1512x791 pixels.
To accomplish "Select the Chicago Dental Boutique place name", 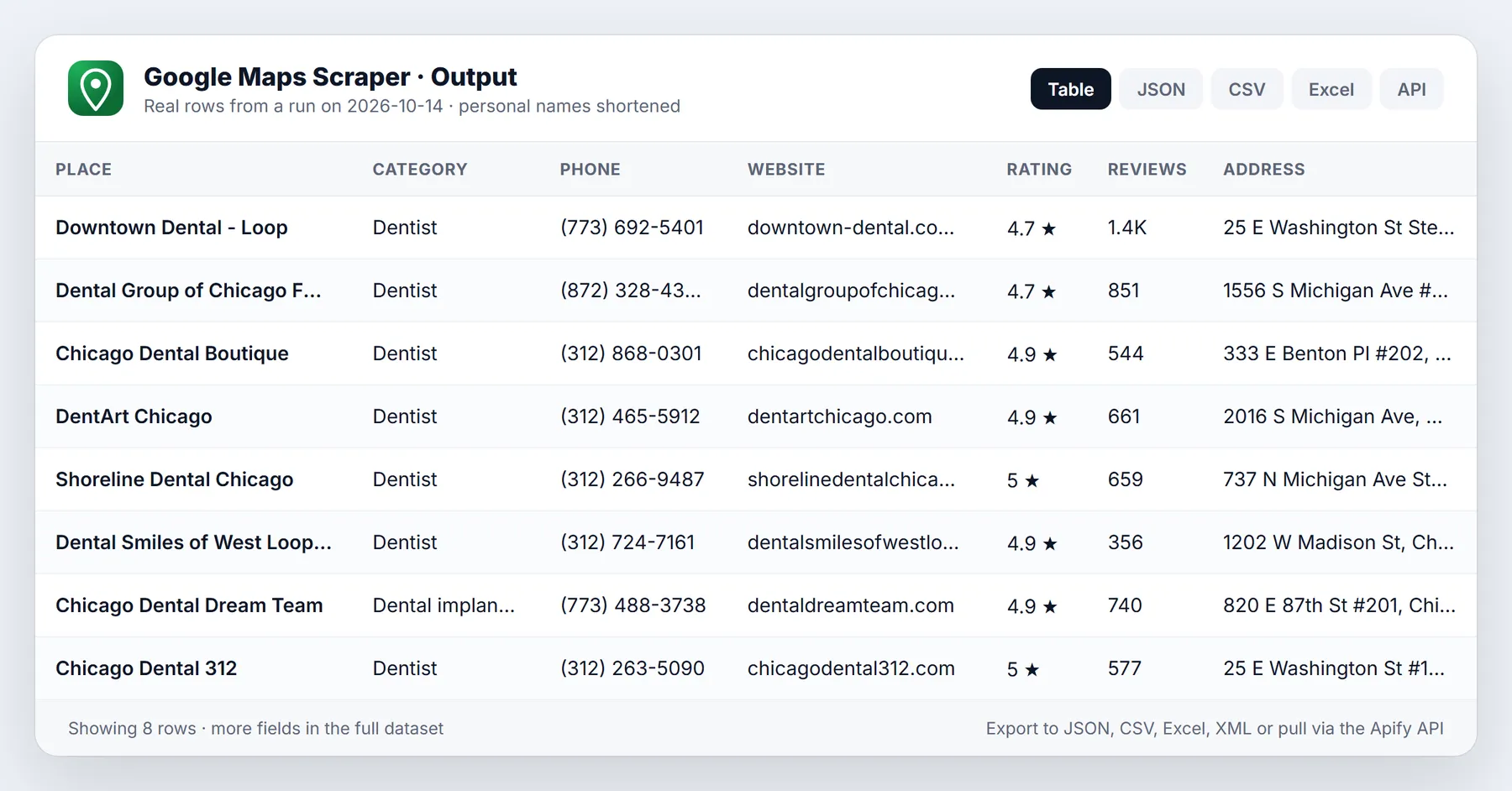I will point(172,354).
